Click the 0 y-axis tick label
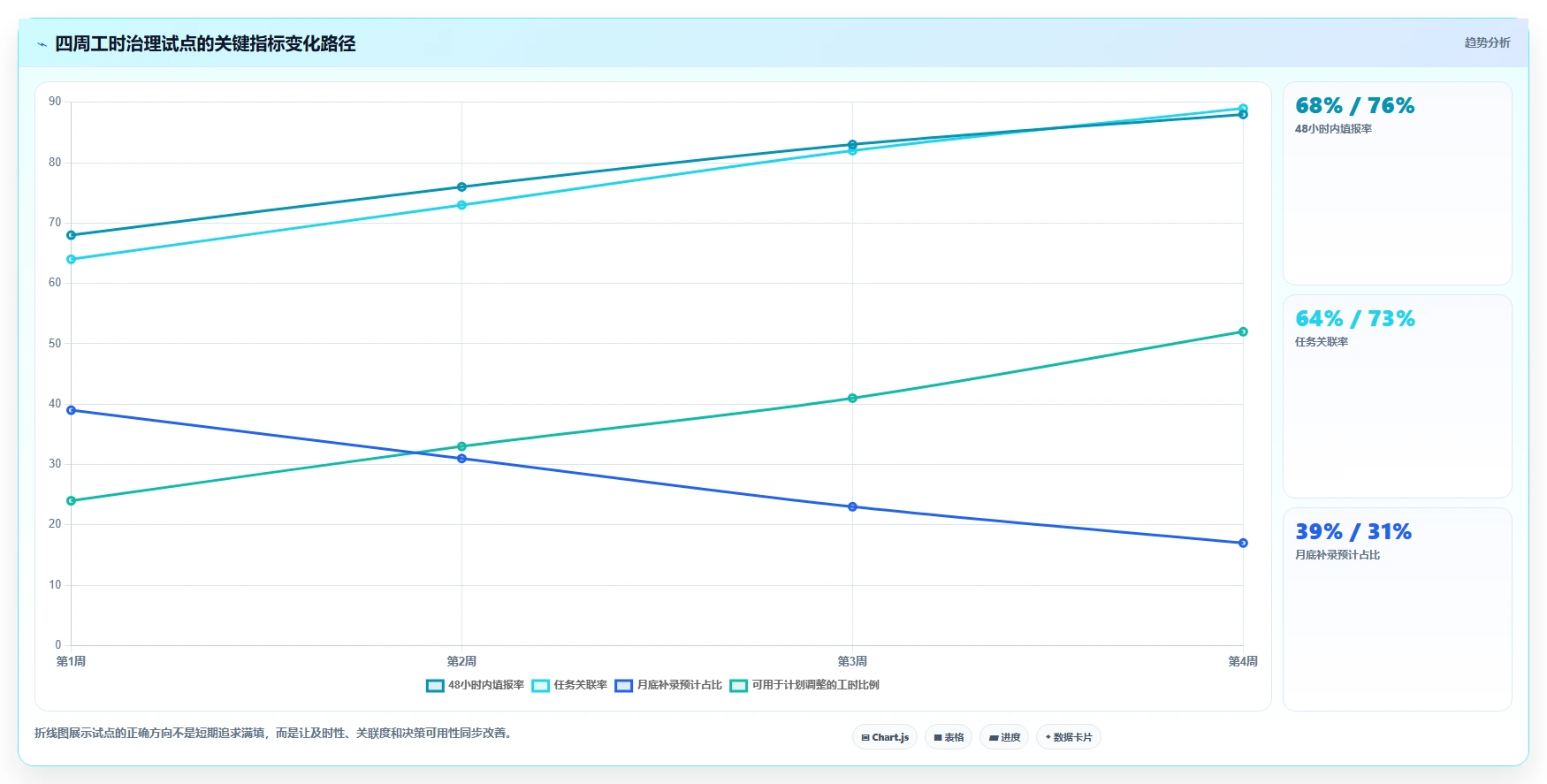This screenshot has height=784, width=1547. coord(58,645)
